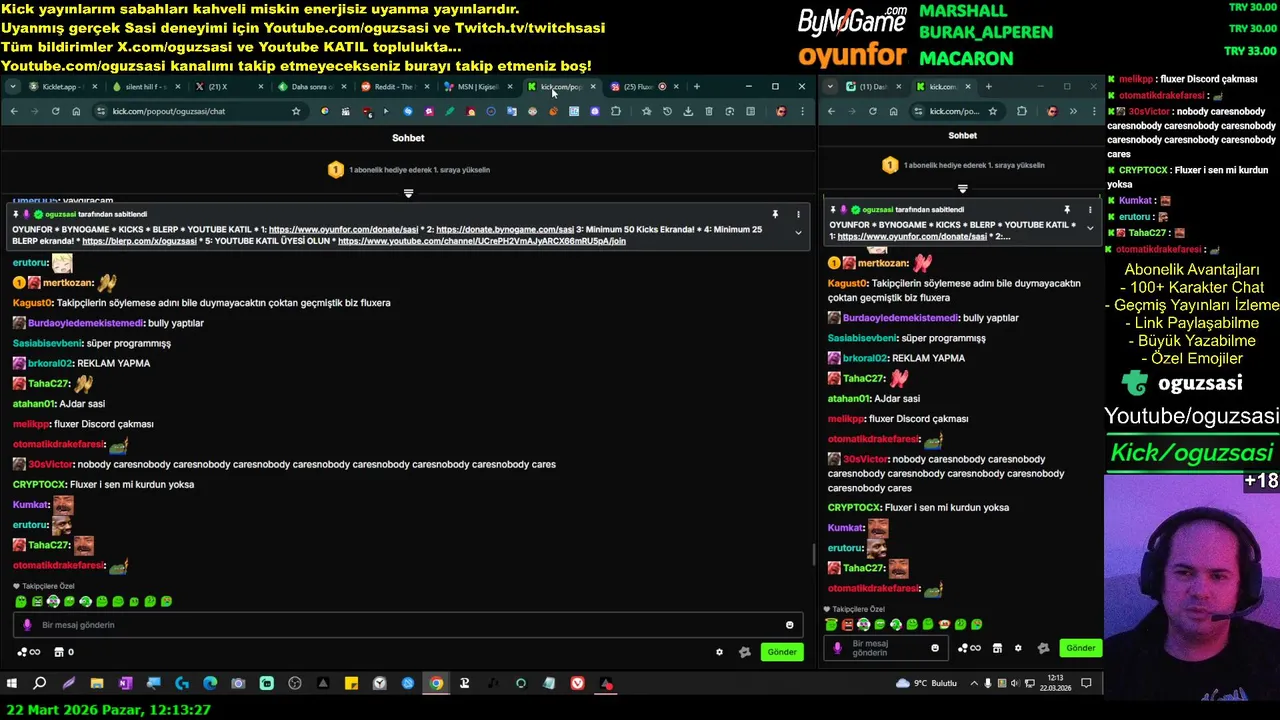Open the notification center icon in system tray

1086,683
